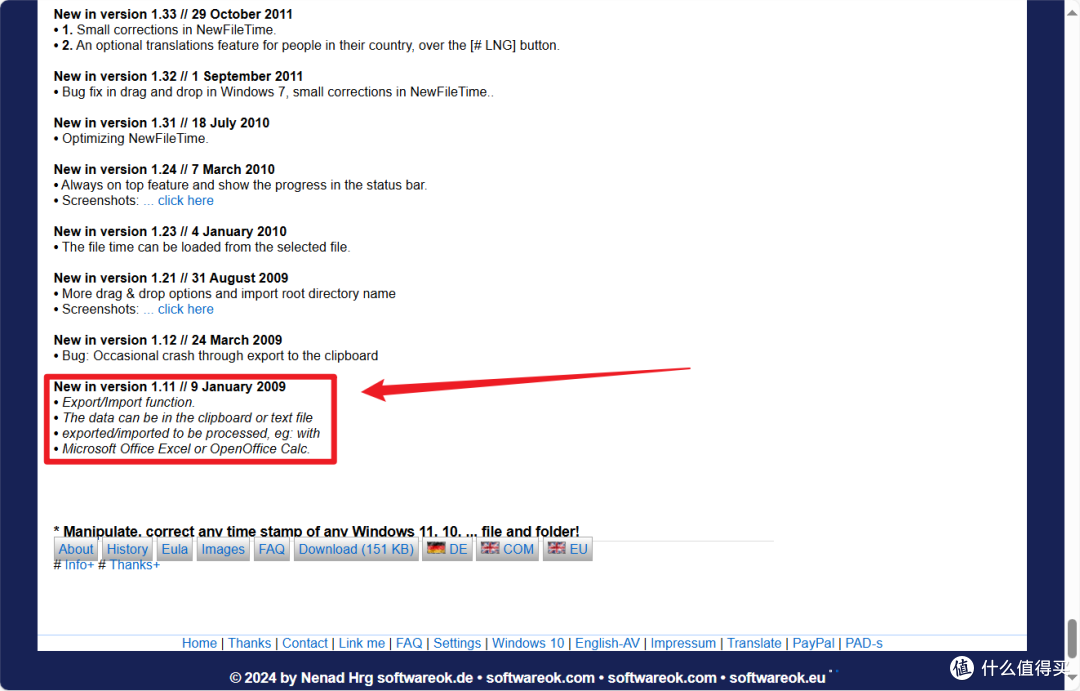Click heading New in version 1.12 // 24 March 2009
Viewport: 1080px width, 691px height.
point(168,340)
